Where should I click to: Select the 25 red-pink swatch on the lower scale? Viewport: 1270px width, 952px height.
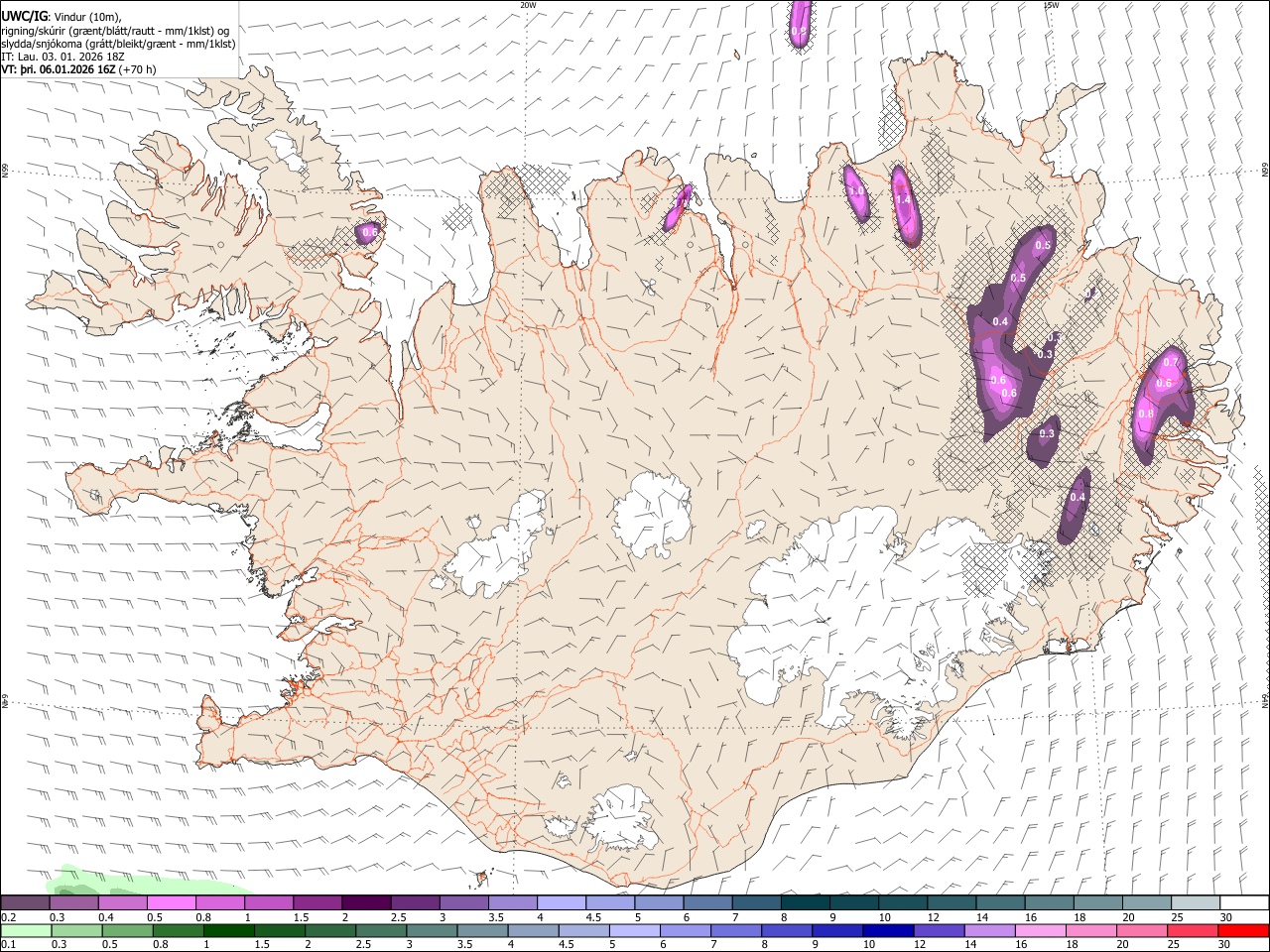[1192, 930]
